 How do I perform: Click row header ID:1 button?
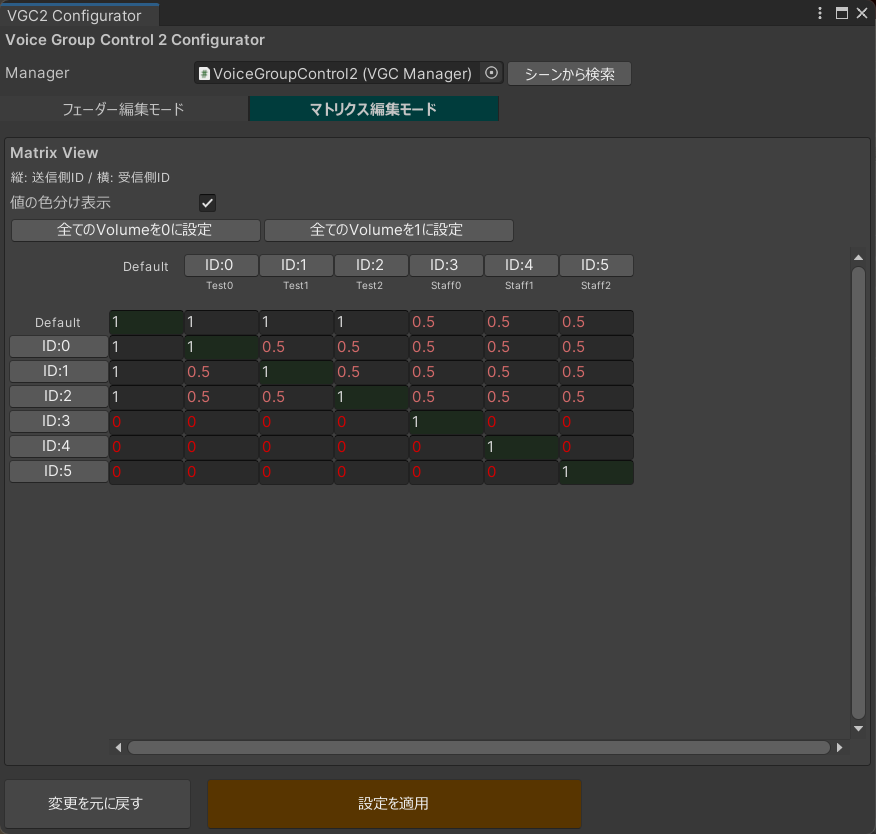59,371
